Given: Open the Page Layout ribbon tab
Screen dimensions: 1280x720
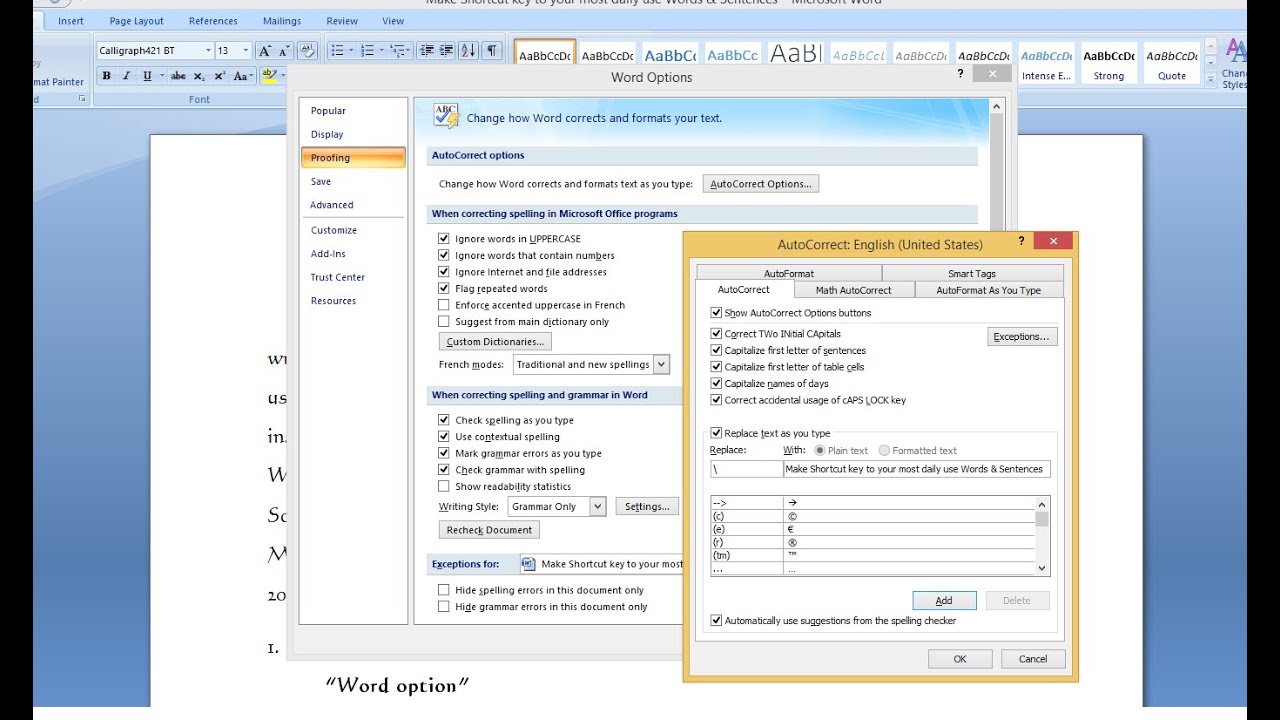Looking at the screenshot, I should (137, 21).
